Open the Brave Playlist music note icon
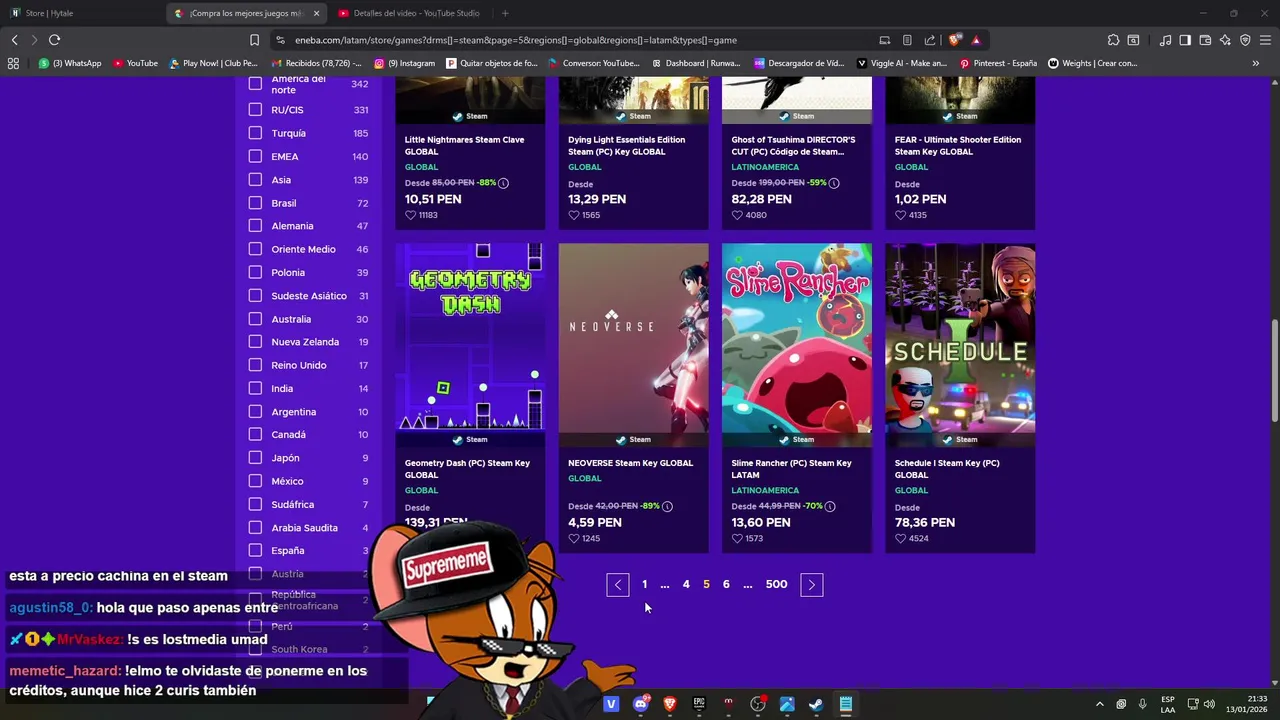1280x720 pixels. point(1165,40)
